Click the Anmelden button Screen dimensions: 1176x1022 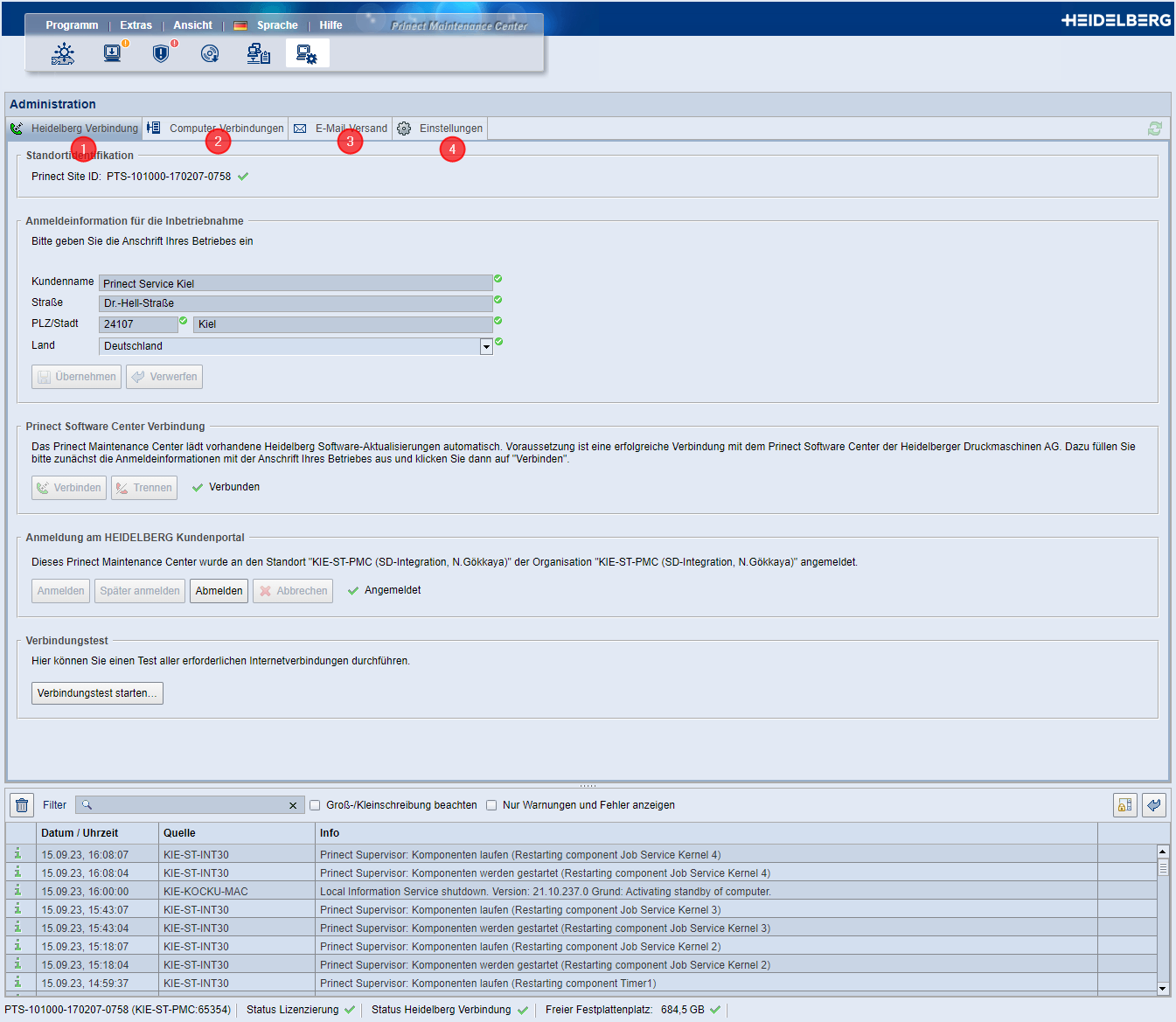point(61,591)
